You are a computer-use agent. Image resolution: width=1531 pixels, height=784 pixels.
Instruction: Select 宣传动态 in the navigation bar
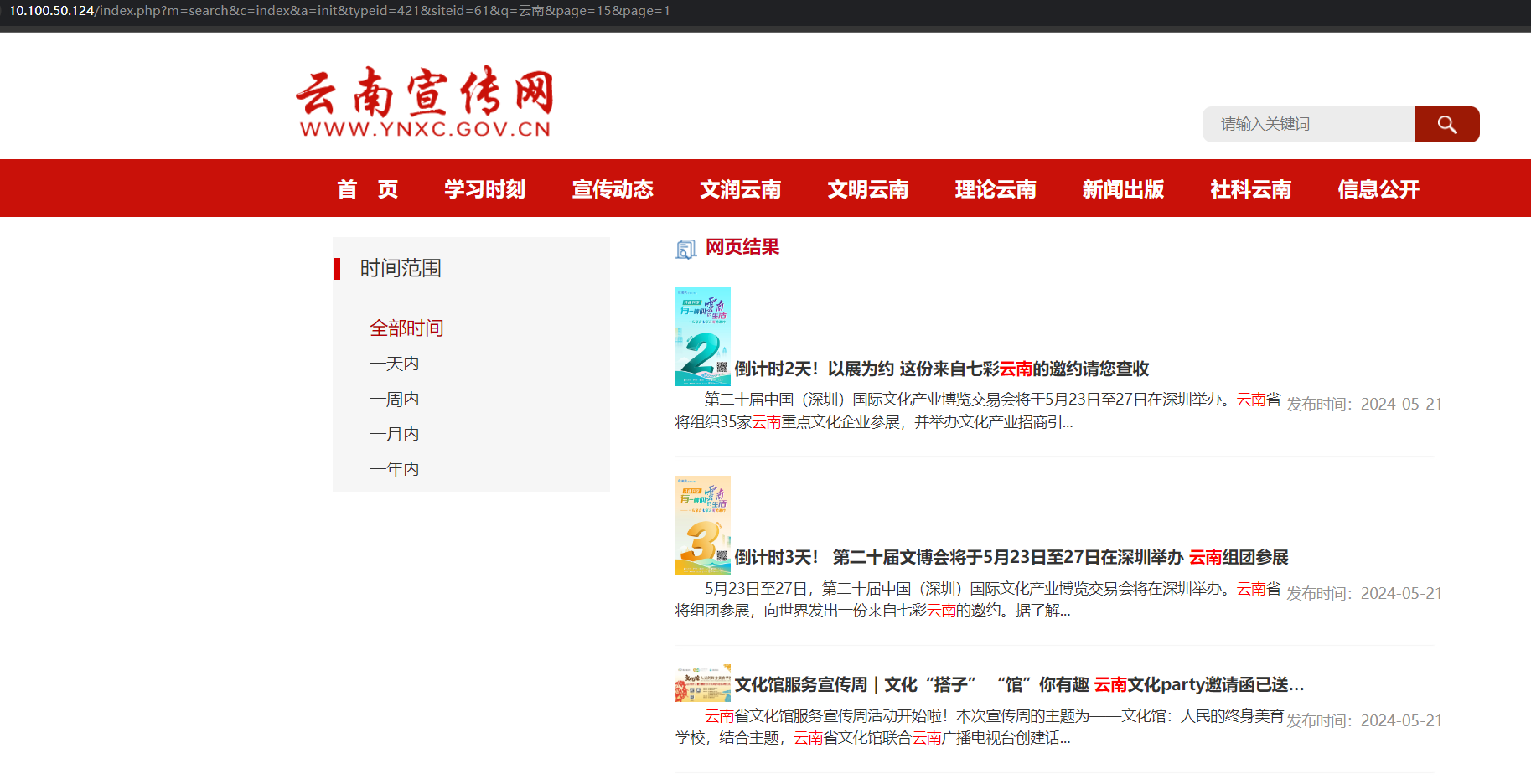pos(613,189)
